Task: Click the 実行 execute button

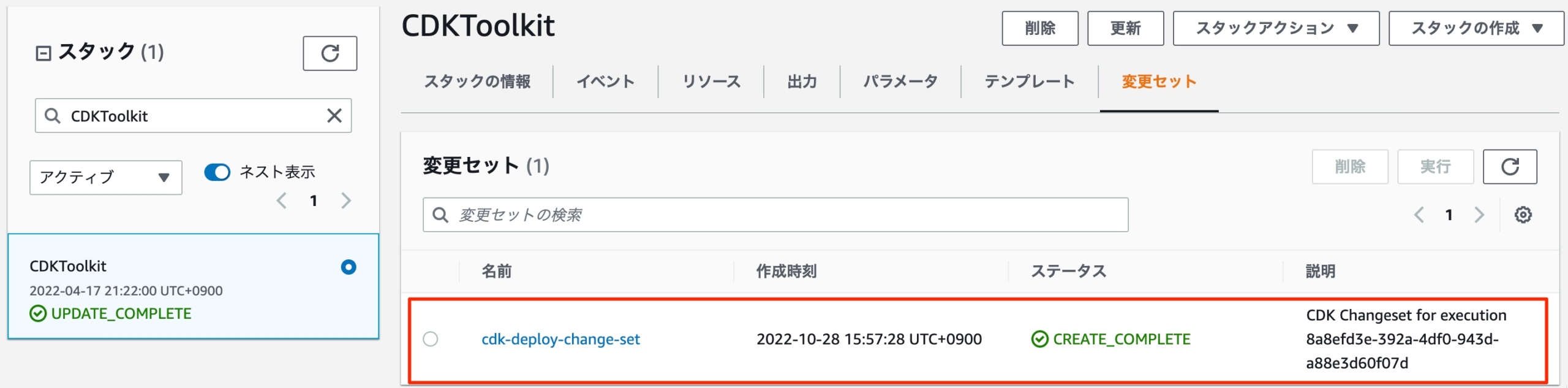Action: click(x=1435, y=165)
